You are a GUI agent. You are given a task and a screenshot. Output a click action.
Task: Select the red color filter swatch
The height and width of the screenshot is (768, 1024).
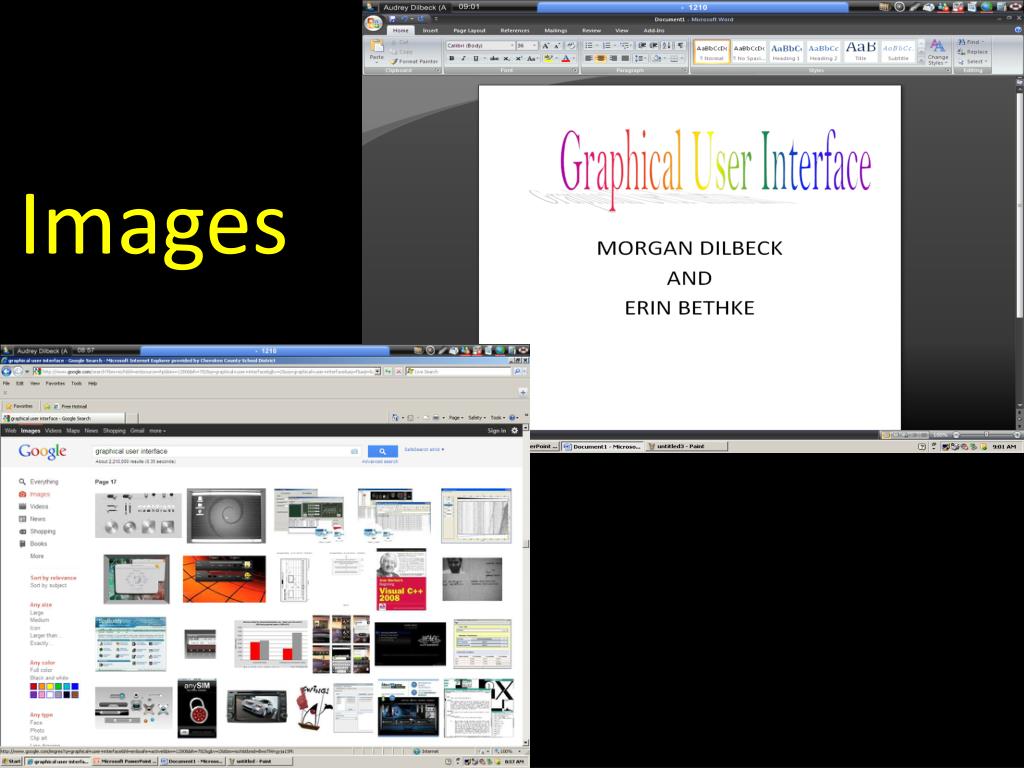coord(33,687)
